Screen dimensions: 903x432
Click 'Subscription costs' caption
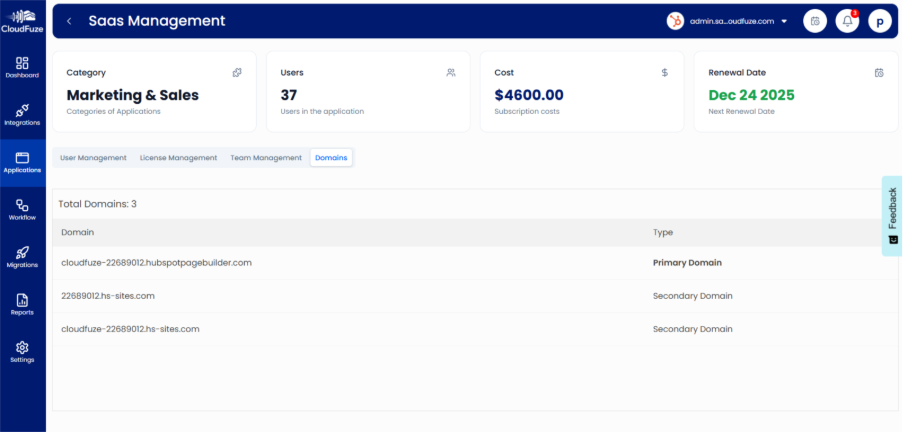(527, 112)
